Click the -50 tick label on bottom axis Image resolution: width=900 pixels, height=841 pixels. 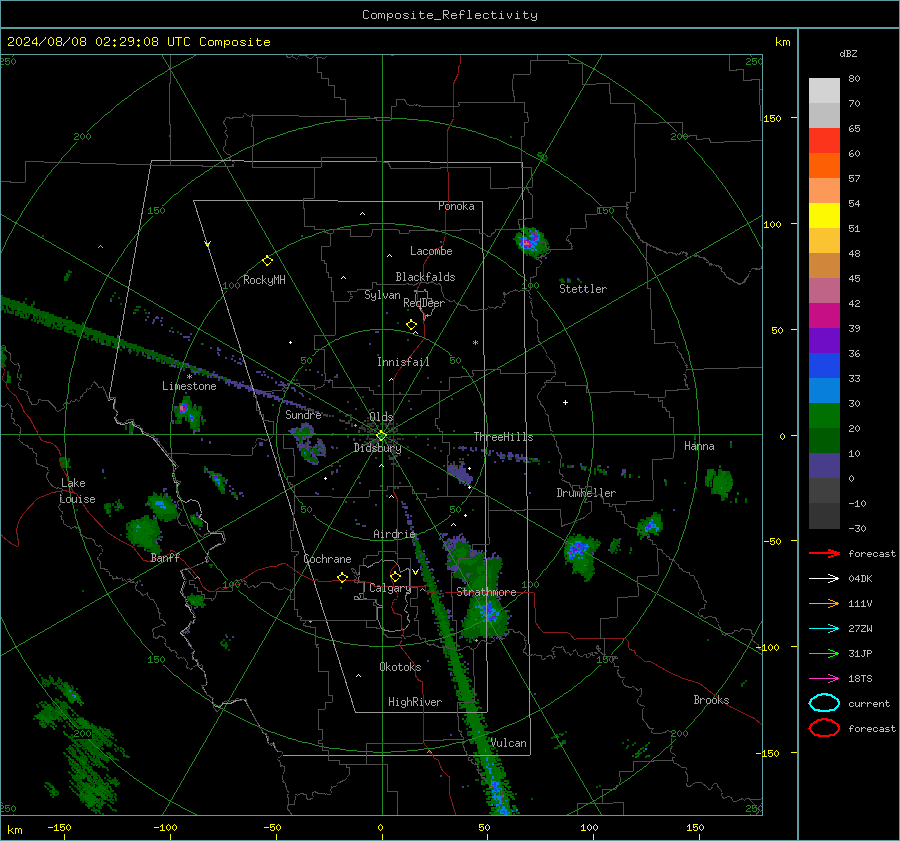tap(272, 827)
